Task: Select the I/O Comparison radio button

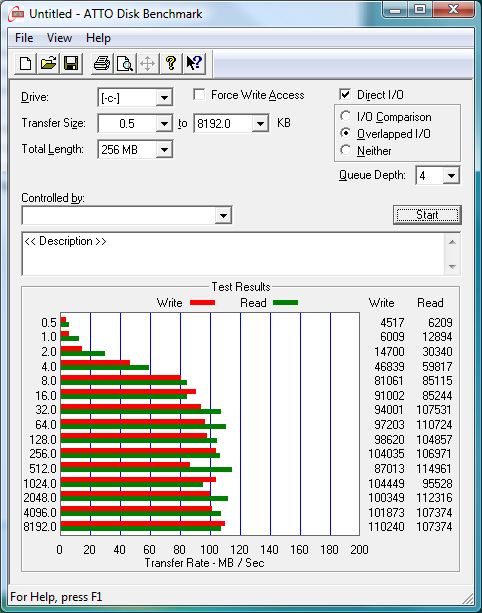Action: [345, 116]
